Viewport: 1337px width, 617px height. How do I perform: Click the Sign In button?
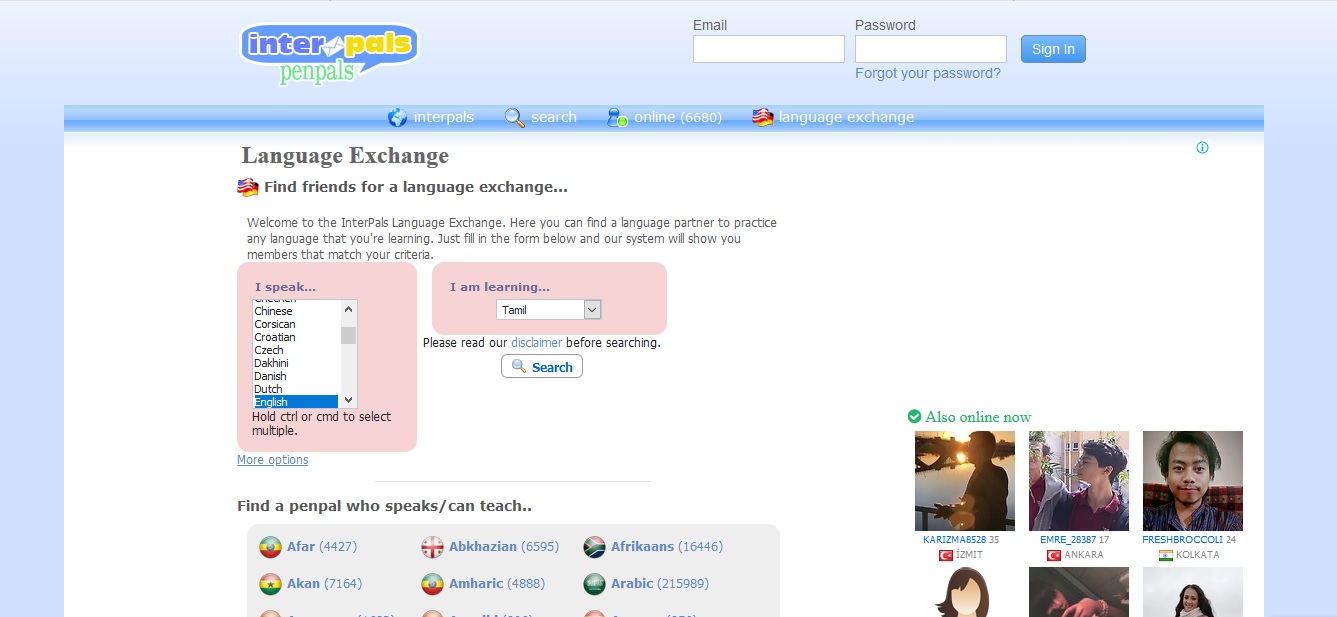point(1052,48)
